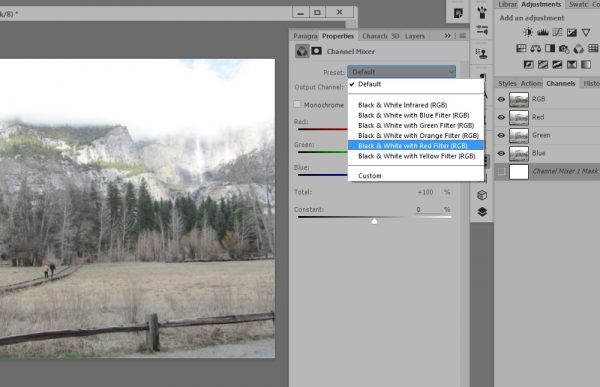Choose Black & White with Blue Filter preset
The height and width of the screenshot is (387, 600).
point(416,115)
